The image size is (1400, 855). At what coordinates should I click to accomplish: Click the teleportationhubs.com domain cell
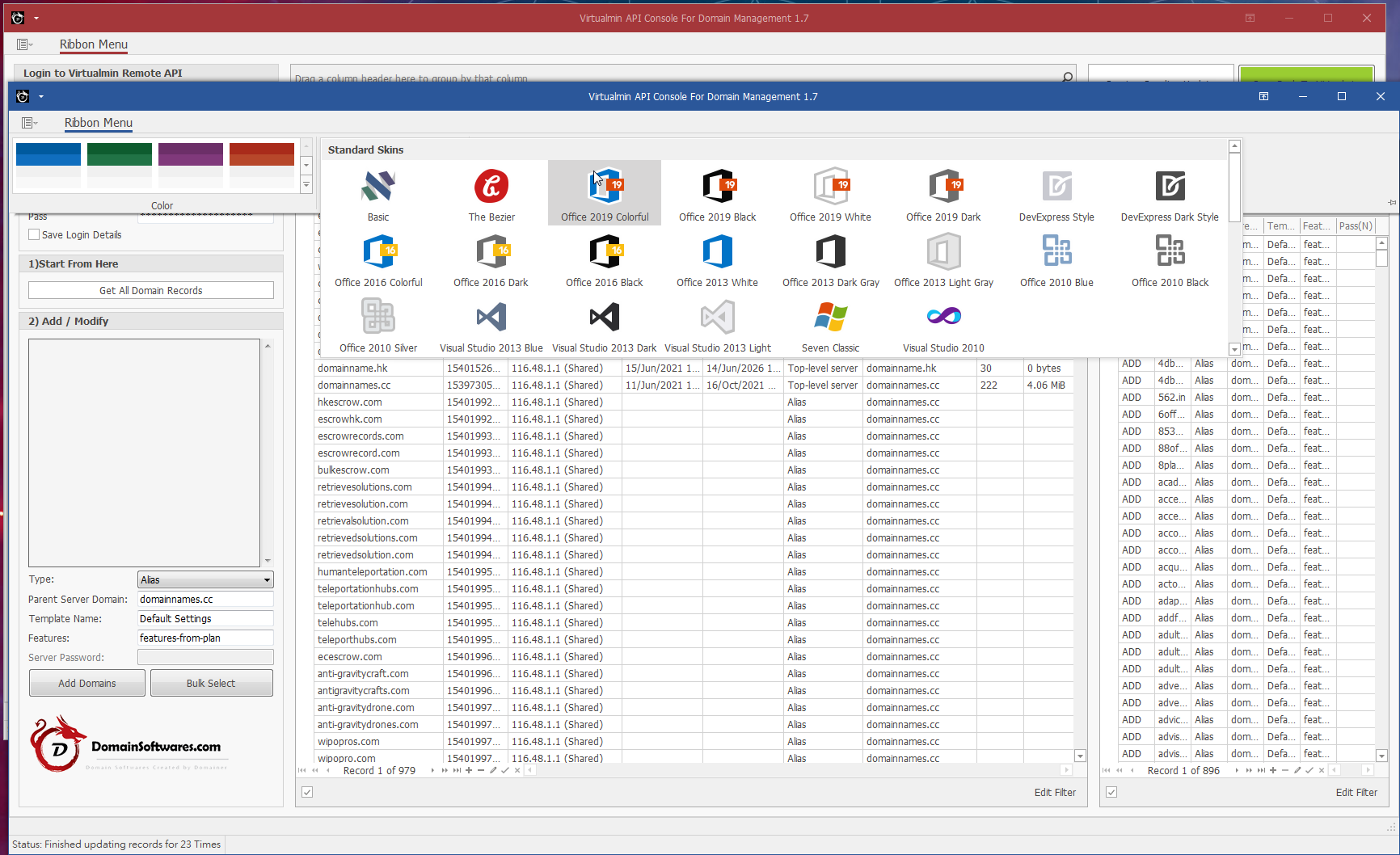[x=378, y=588]
